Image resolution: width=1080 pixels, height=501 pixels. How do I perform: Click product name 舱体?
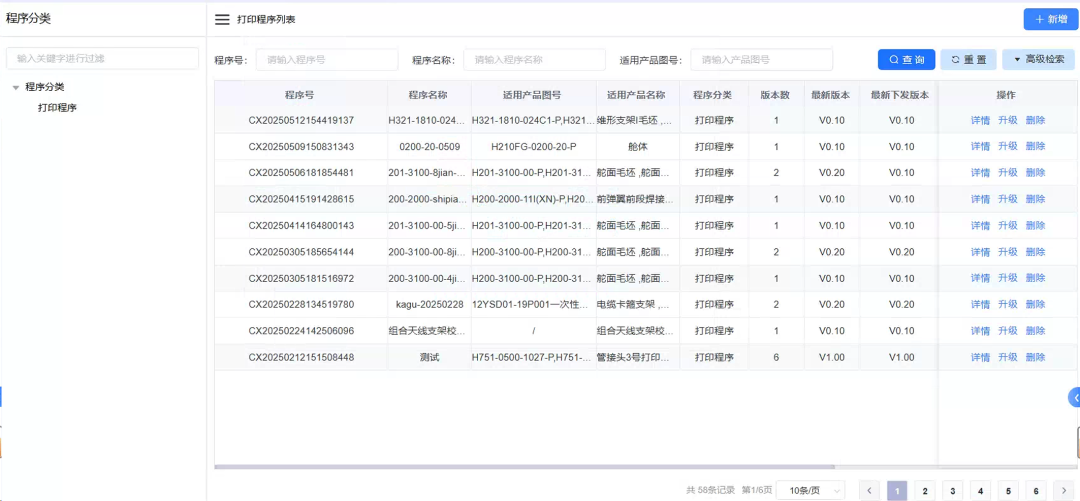638,146
